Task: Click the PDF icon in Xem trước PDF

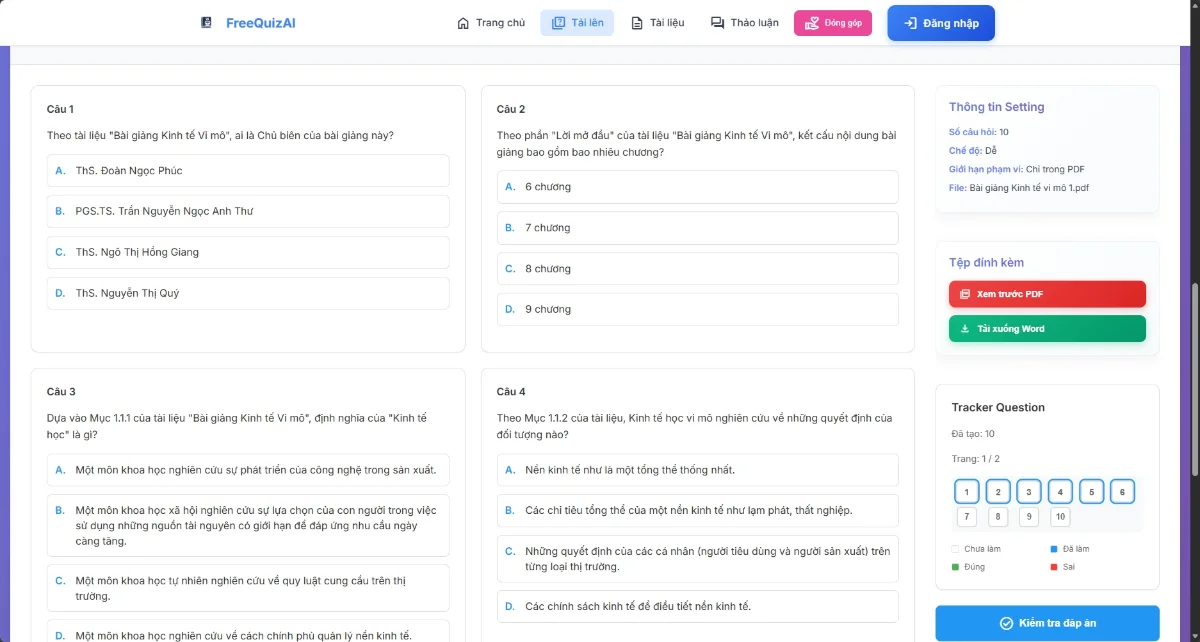Action: 965,294
